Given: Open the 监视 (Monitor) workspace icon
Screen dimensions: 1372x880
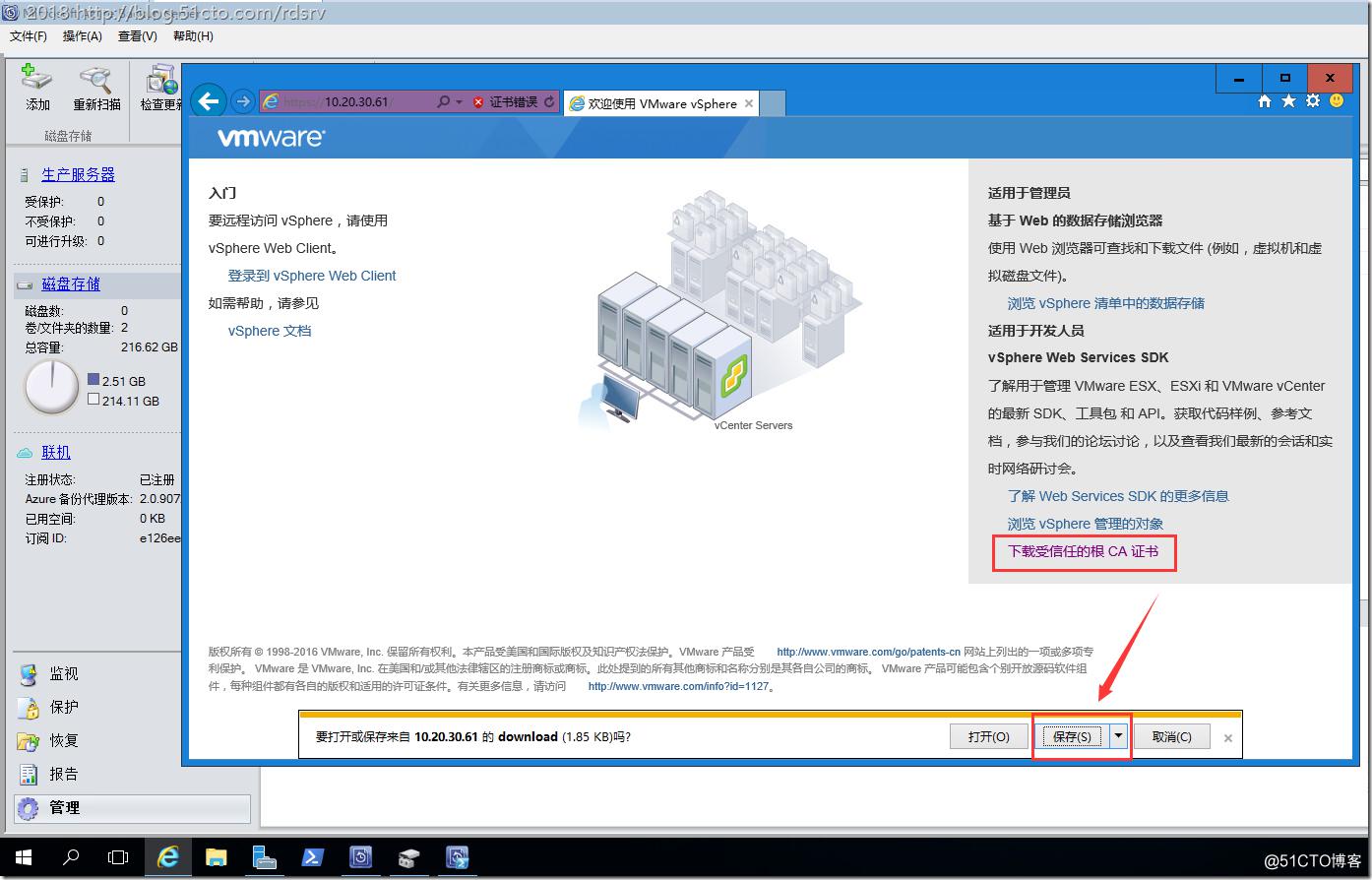Looking at the screenshot, I should pos(29,673).
